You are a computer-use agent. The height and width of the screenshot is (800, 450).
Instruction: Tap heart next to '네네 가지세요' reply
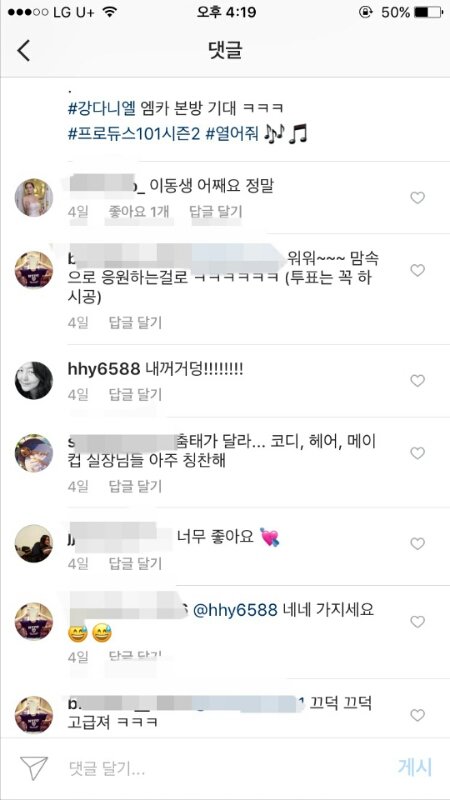click(x=417, y=622)
